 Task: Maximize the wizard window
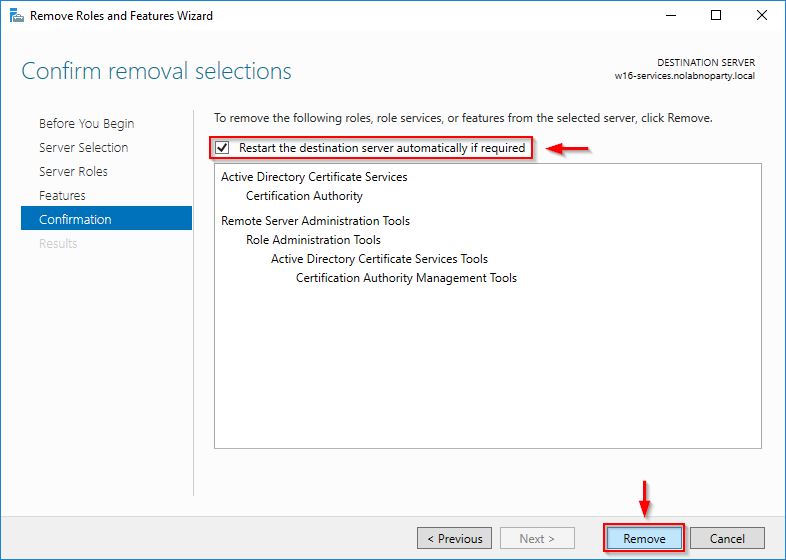(716, 16)
